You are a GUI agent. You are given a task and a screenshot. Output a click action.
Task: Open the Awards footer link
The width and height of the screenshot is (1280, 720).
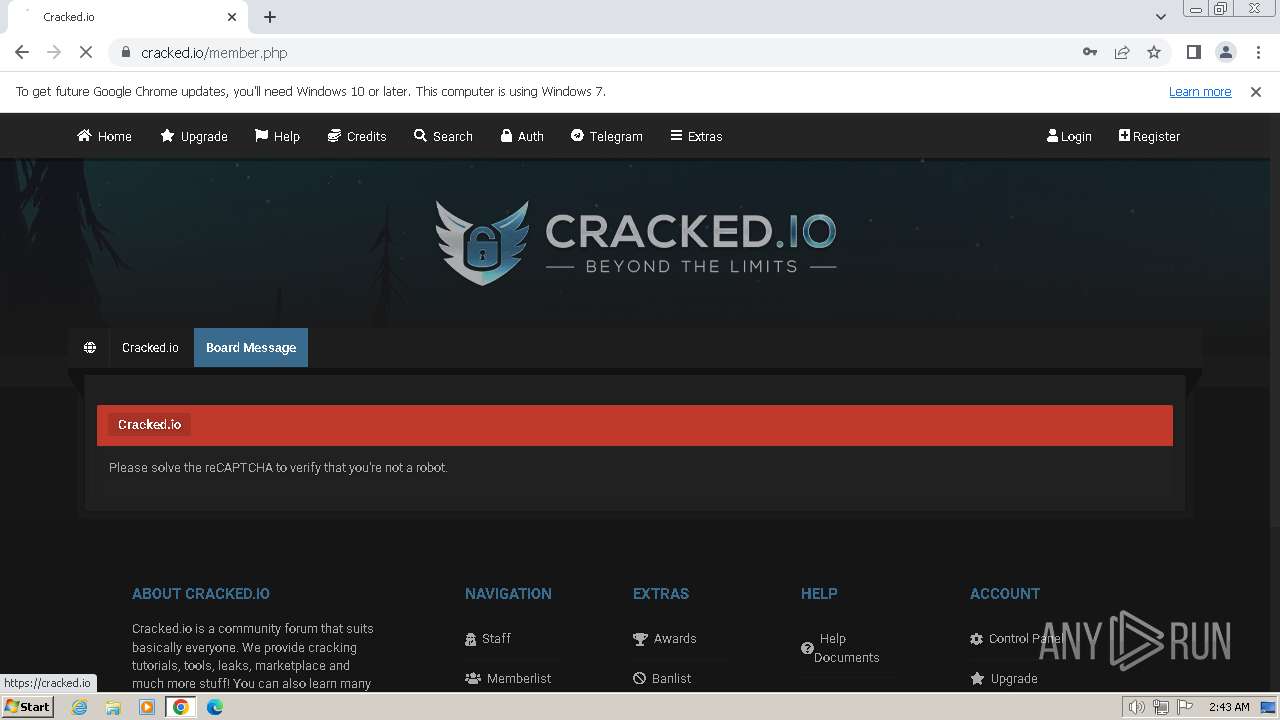coord(665,638)
